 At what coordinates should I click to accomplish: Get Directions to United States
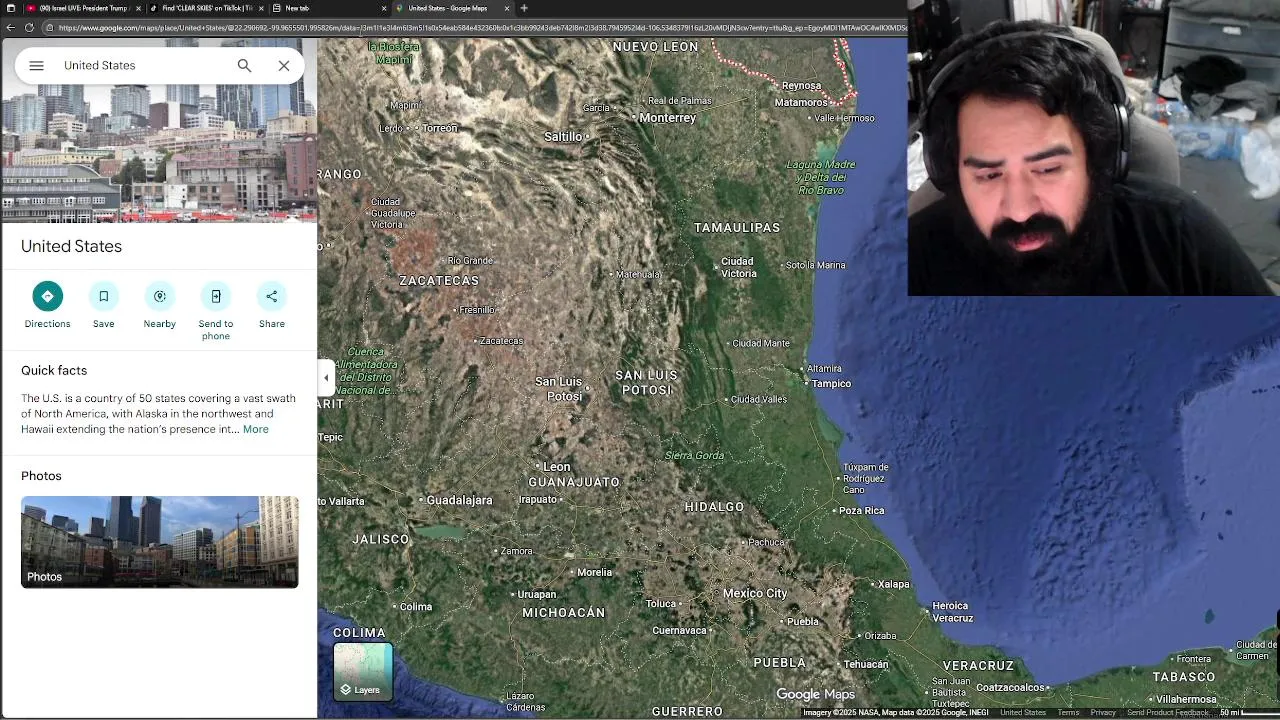pyautogui.click(x=47, y=305)
